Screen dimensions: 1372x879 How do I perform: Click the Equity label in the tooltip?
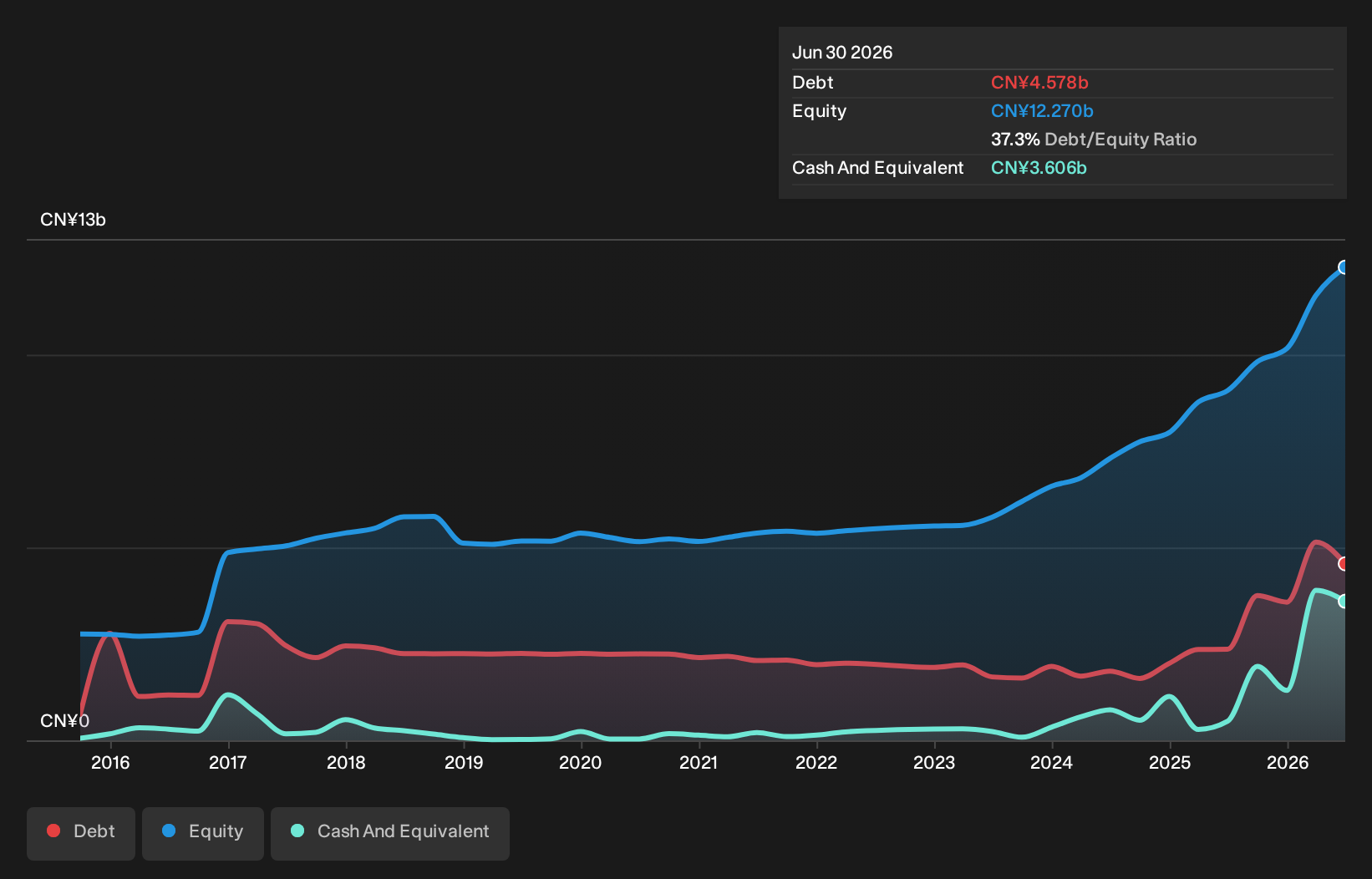click(x=820, y=111)
